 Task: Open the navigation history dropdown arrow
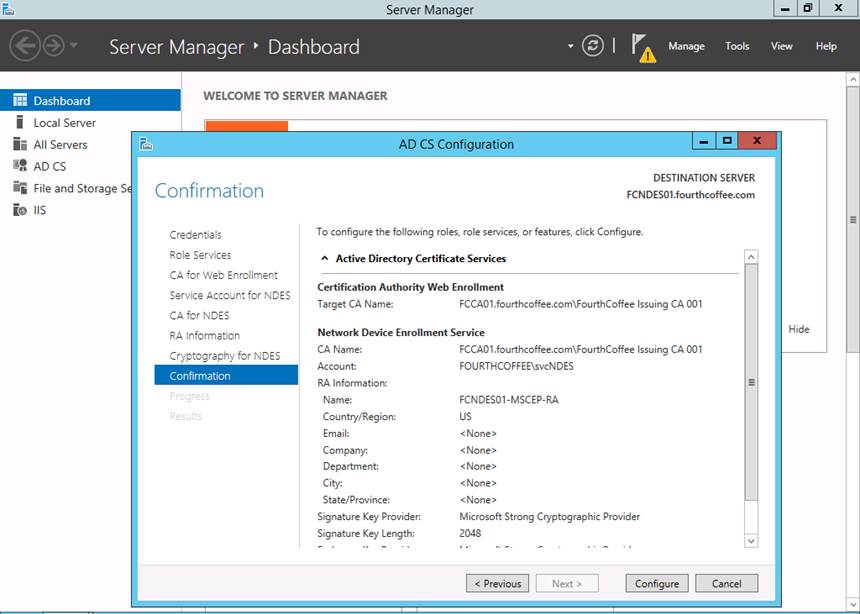click(x=74, y=47)
